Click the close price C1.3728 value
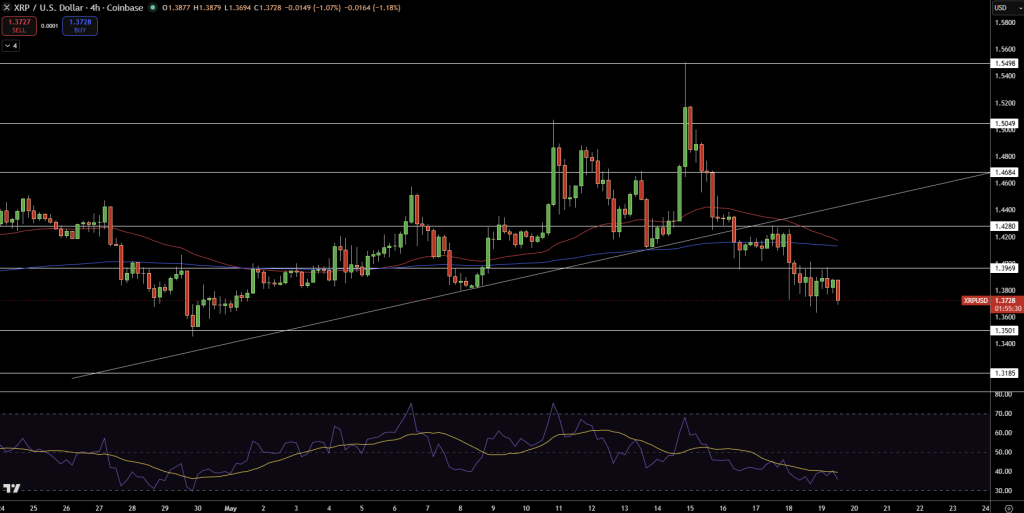Screen dimensions: 1024x513 (x=270, y=8)
